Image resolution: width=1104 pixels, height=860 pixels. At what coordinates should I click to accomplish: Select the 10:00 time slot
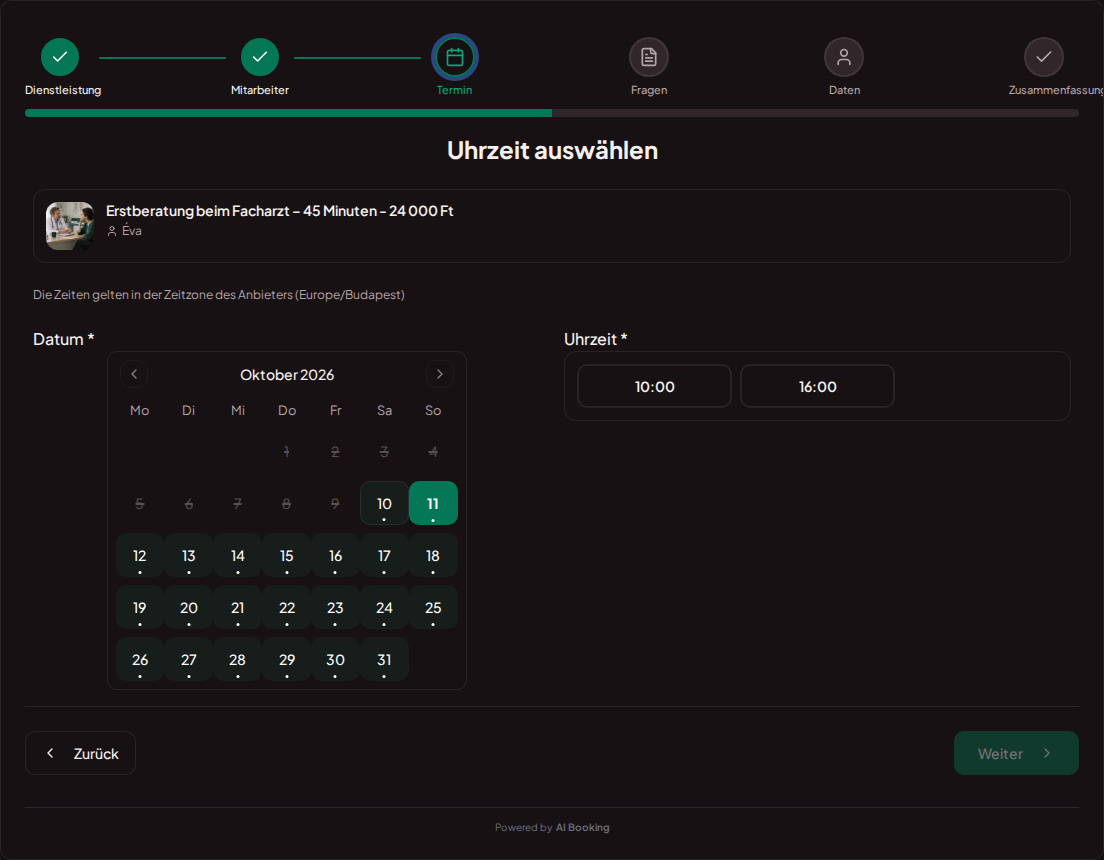(654, 386)
